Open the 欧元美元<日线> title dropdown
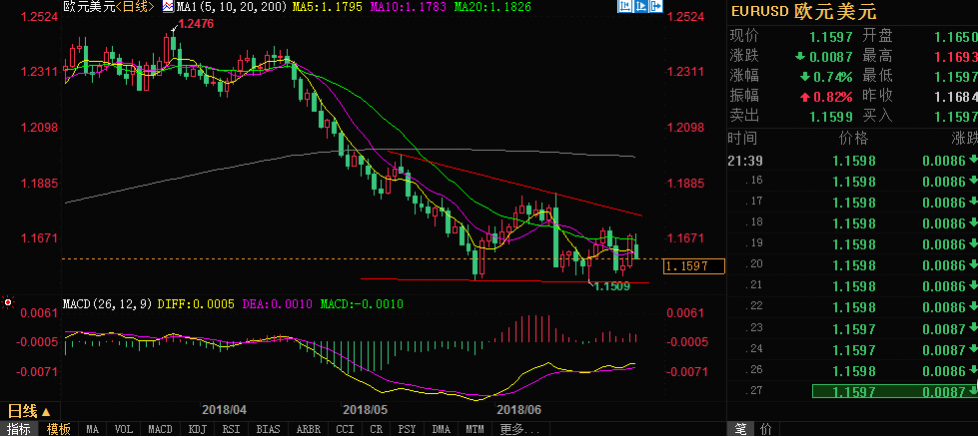Image resolution: width=978 pixels, height=437 pixels. click(x=95, y=6)
